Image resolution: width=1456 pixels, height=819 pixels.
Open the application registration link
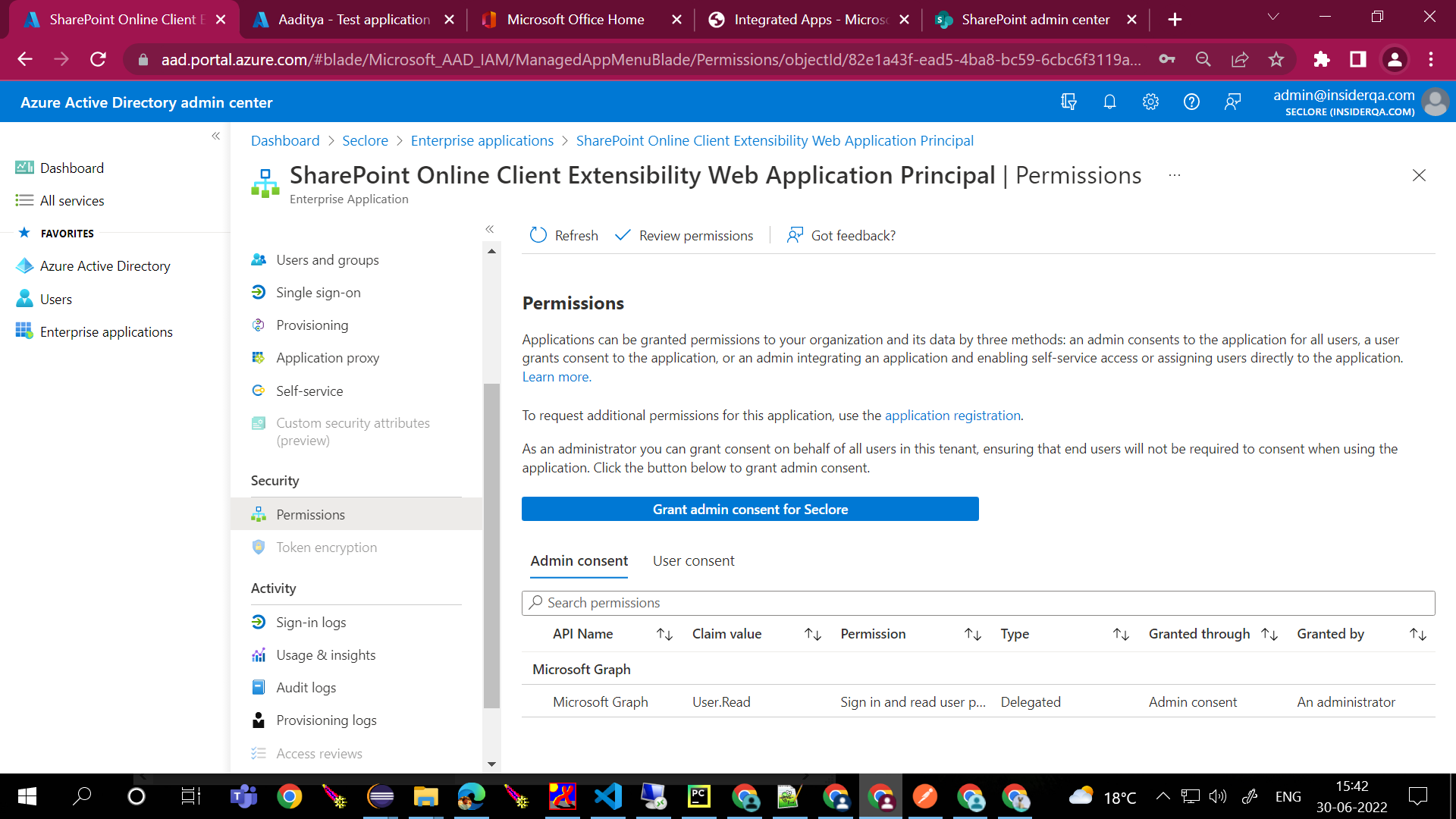952,415
